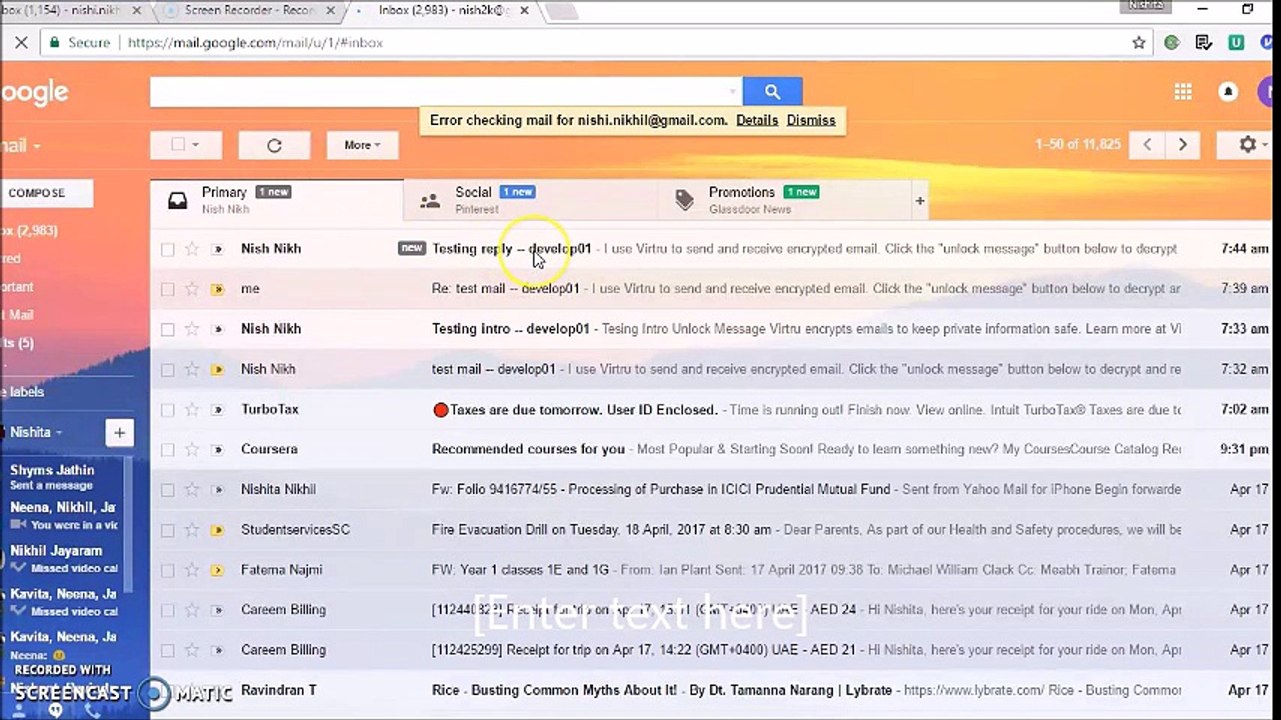The width and height of the screenshot is (1281, 720).
Task: Open the Nishita chat status dropdown
Action: pyautogui.click(x=36, y=432)
